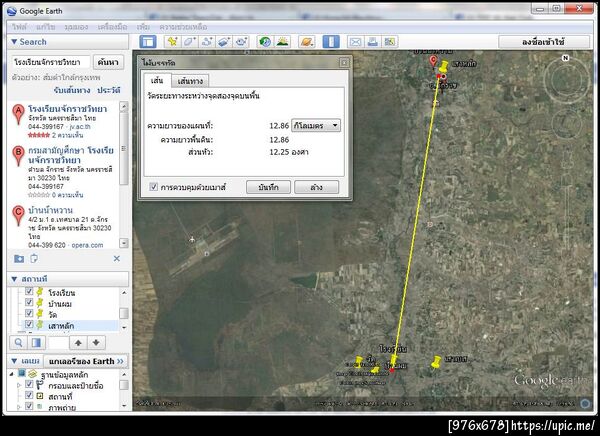Click the บันทึก button in ruler dialog
The height and width of the screenshot is (436, 600).
(268, 187)
